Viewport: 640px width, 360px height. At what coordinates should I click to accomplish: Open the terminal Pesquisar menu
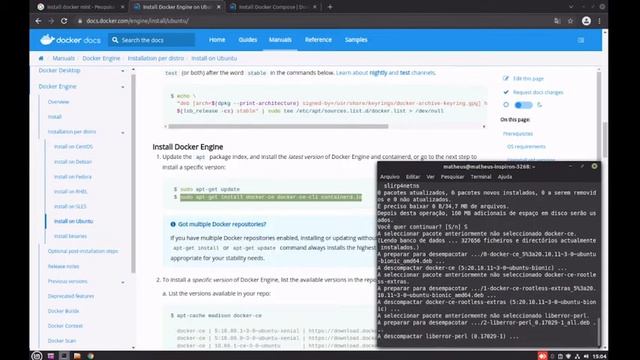452,177
